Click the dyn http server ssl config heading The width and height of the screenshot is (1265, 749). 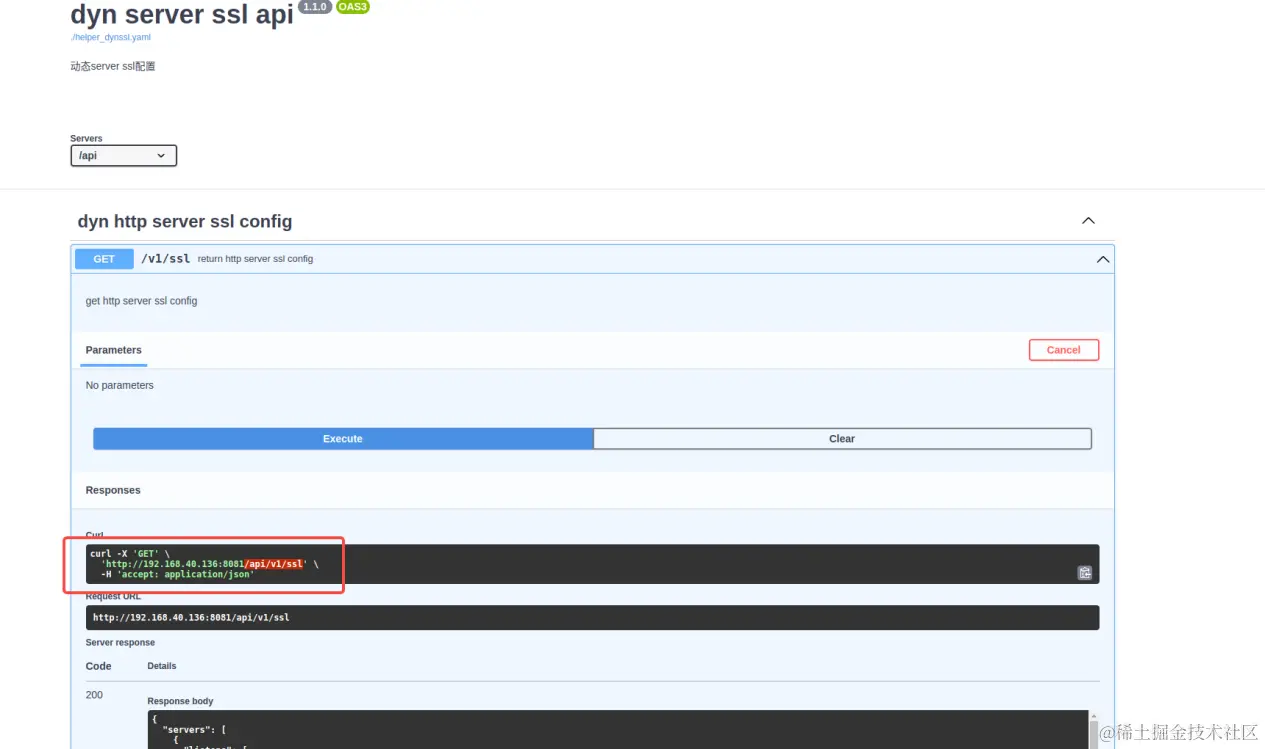pos(185,221)
